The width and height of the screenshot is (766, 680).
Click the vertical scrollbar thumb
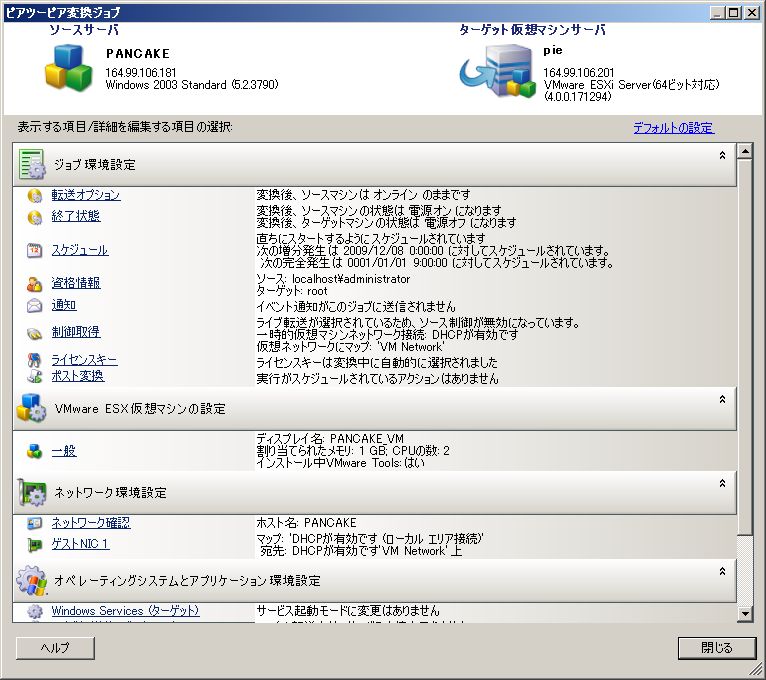[745, 347]
